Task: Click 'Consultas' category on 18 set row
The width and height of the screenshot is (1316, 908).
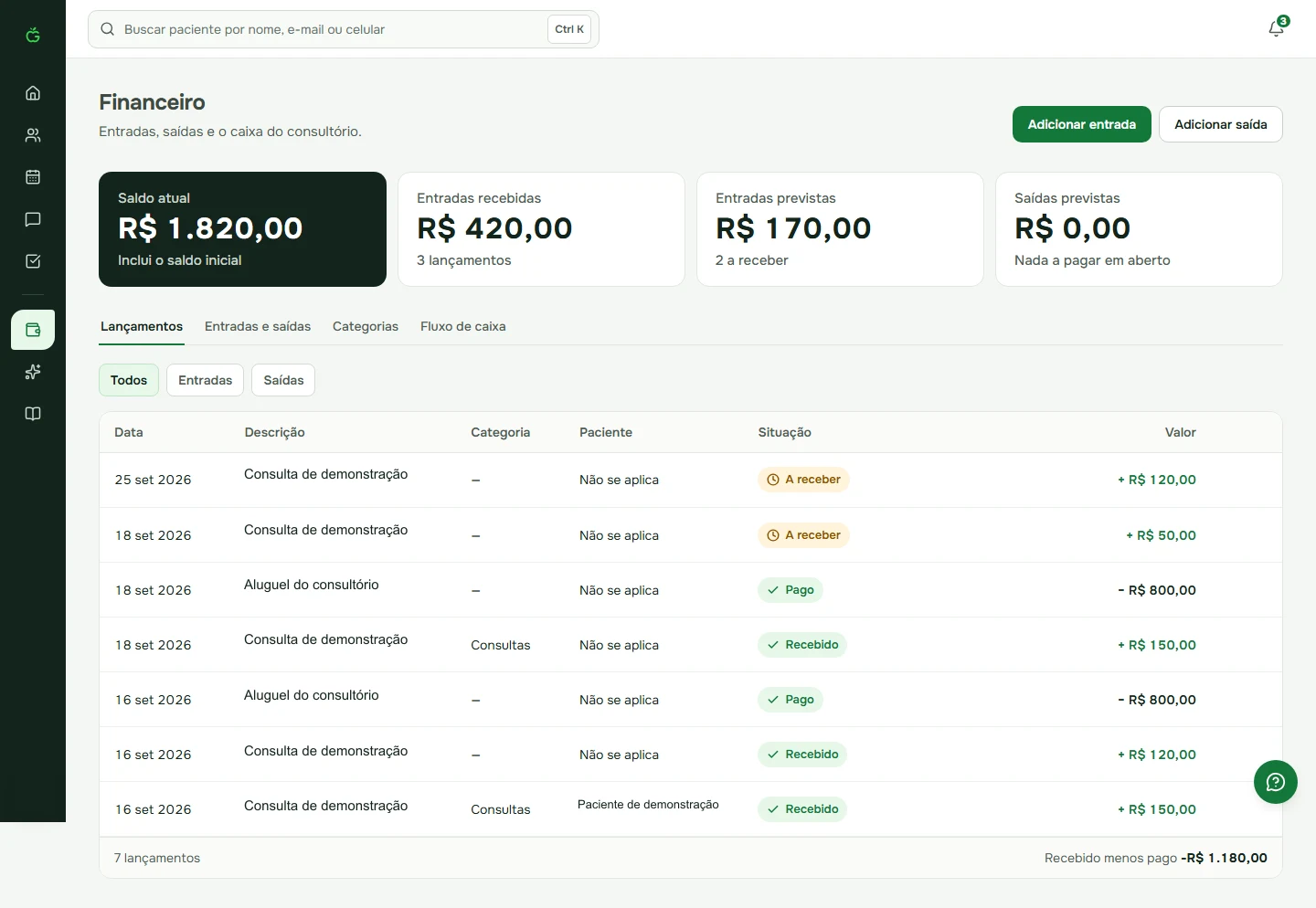Action: pyautogui.click(x=500, y=645)
